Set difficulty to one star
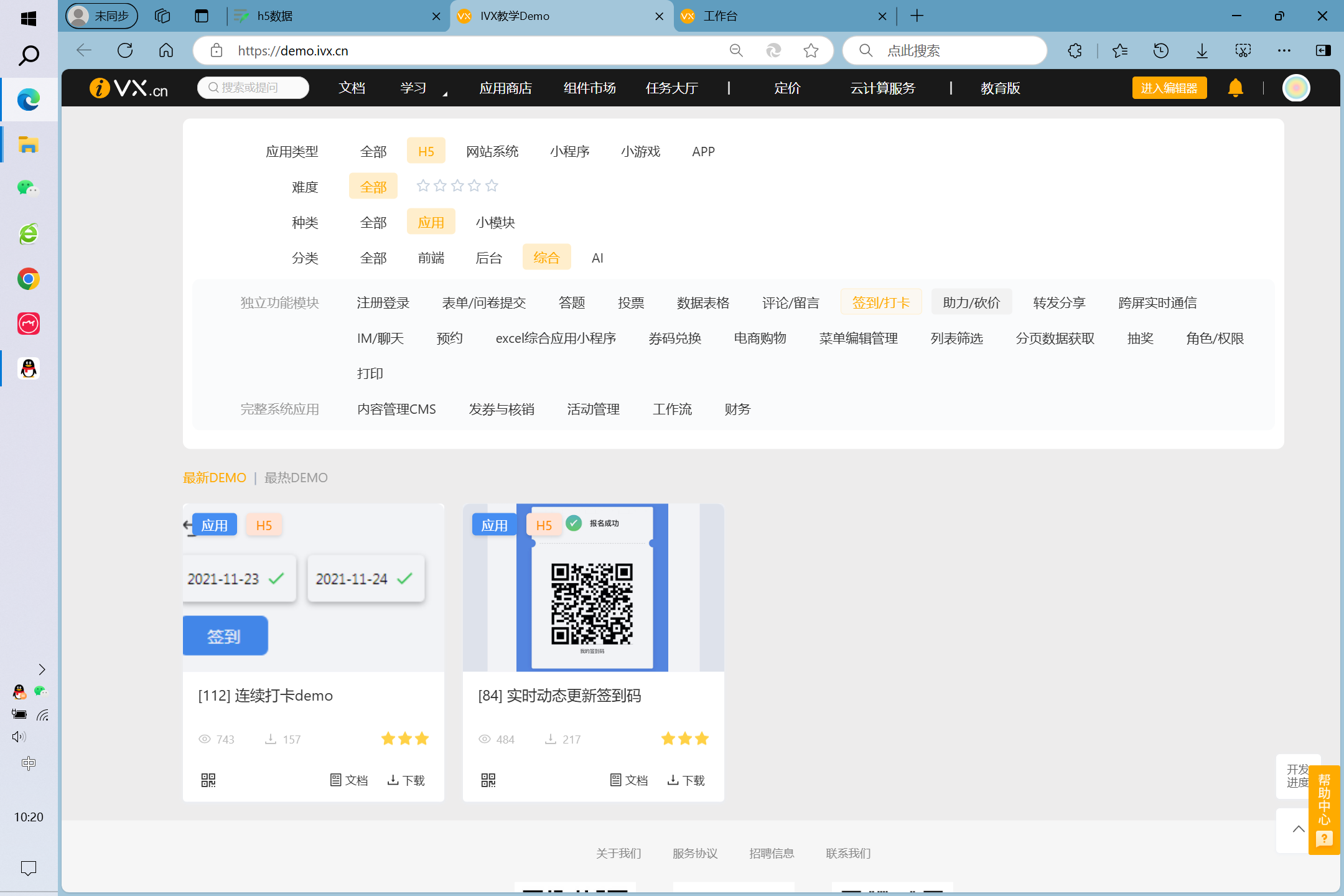Image resolution: width=1344 pixels, height=896 pixels. click(423, 185)
